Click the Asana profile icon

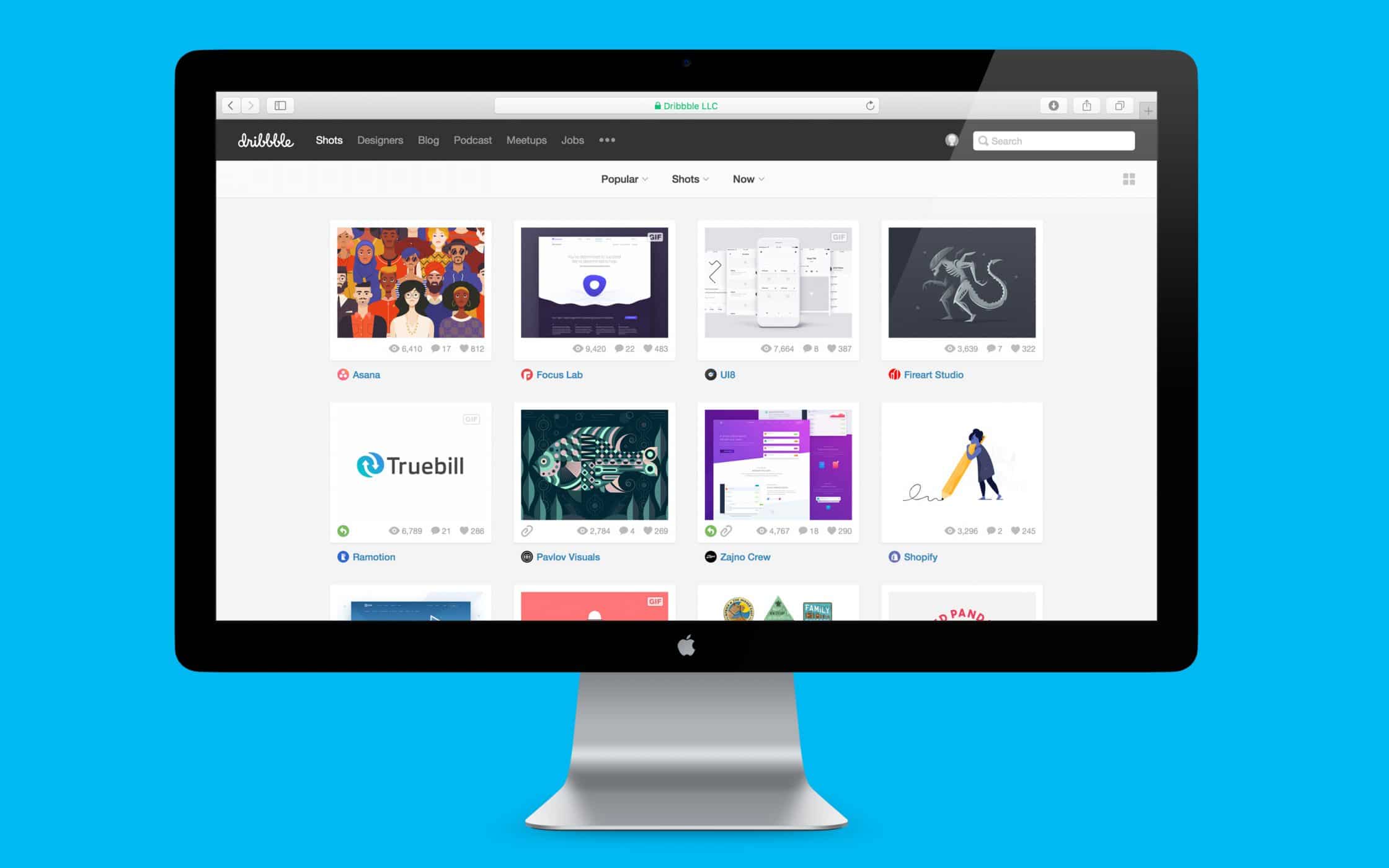(343, 374)
